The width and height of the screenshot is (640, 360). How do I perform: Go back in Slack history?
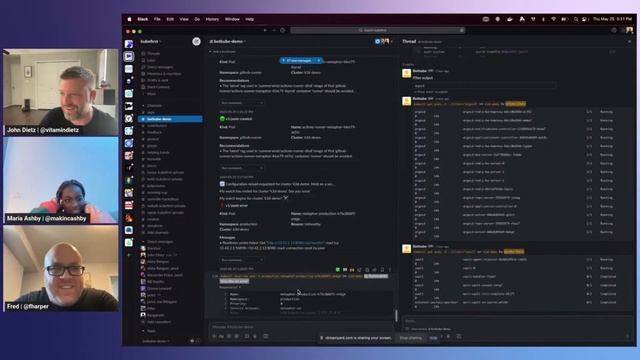click(265, 30)
